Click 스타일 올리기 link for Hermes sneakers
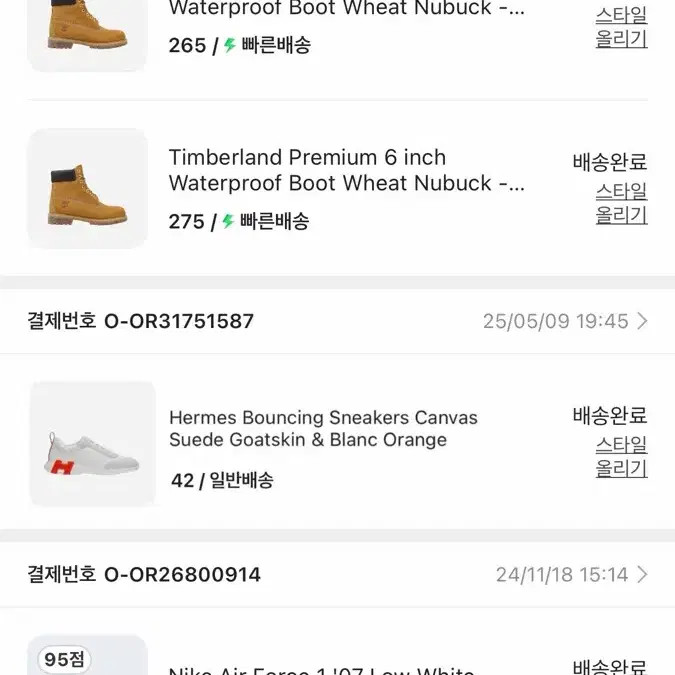 tap(622, 457)
